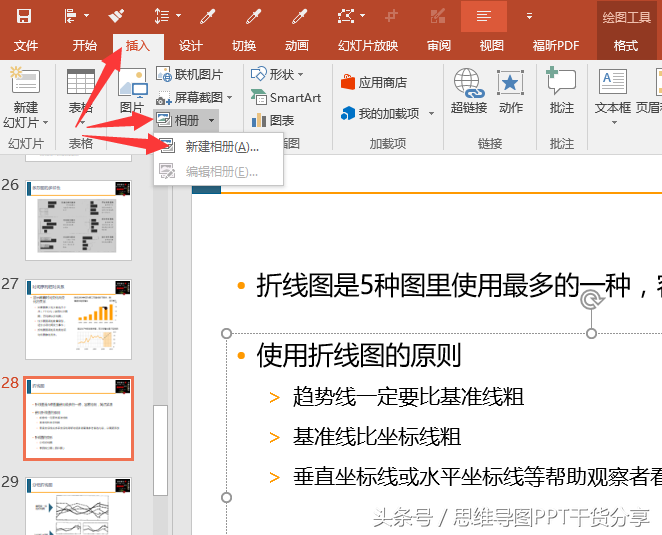
Task: Insert a comment with 批注 icon
Action: (x=561, y=91)
